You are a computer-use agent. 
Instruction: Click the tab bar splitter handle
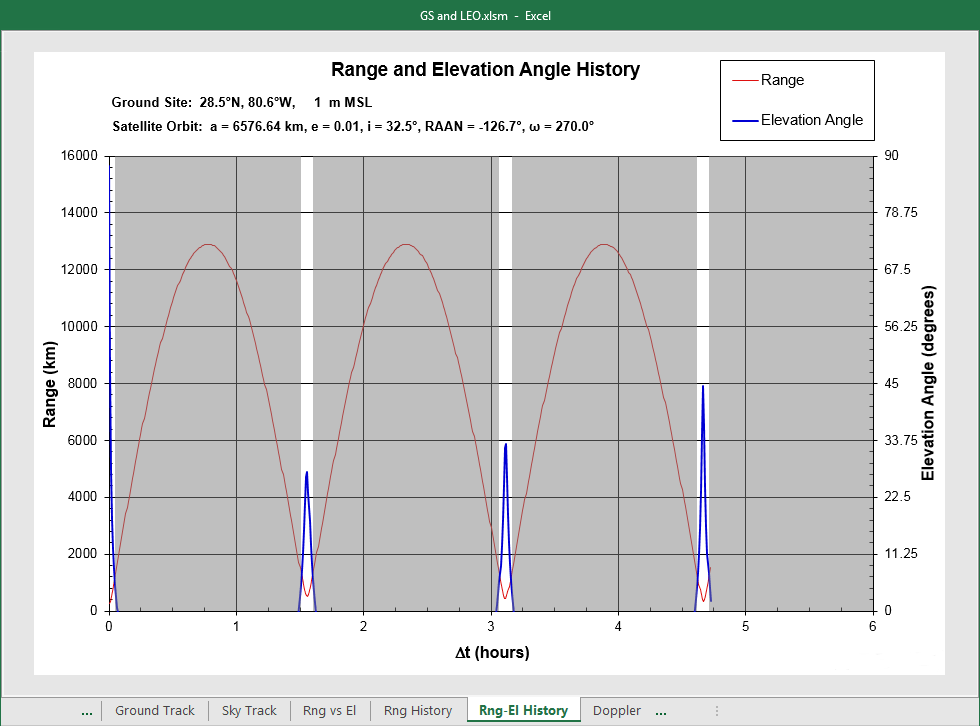716,710
